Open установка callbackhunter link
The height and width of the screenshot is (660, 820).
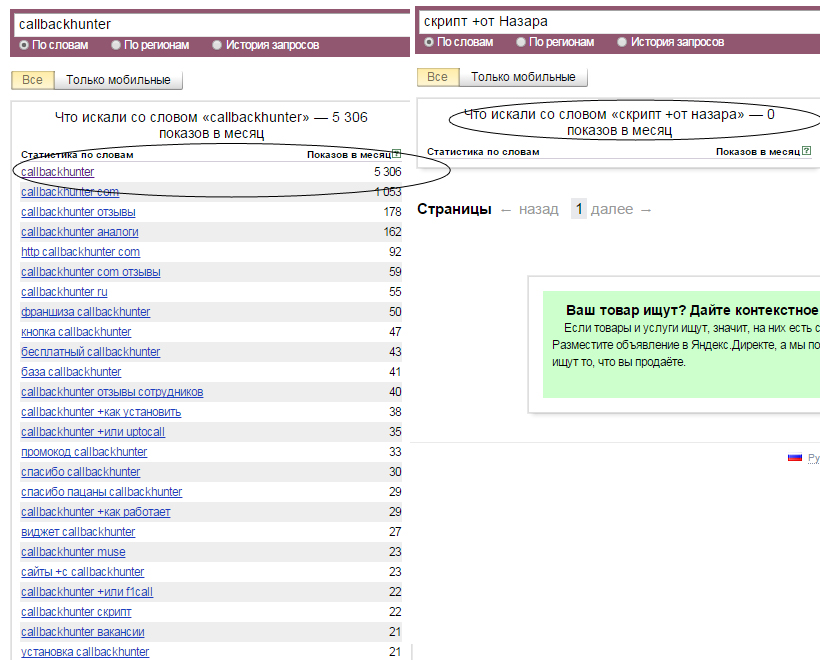tap(85, 652)
